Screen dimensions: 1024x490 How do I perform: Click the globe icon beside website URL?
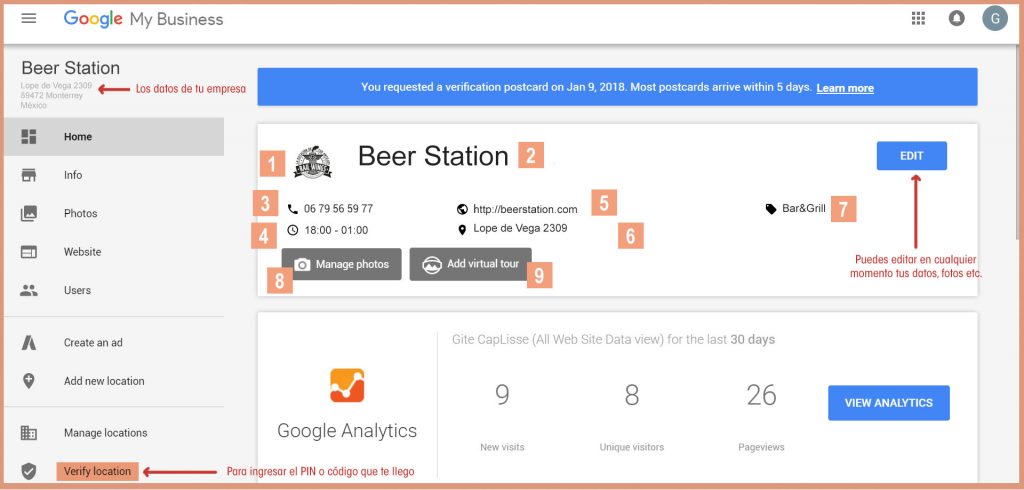[462, 209]
